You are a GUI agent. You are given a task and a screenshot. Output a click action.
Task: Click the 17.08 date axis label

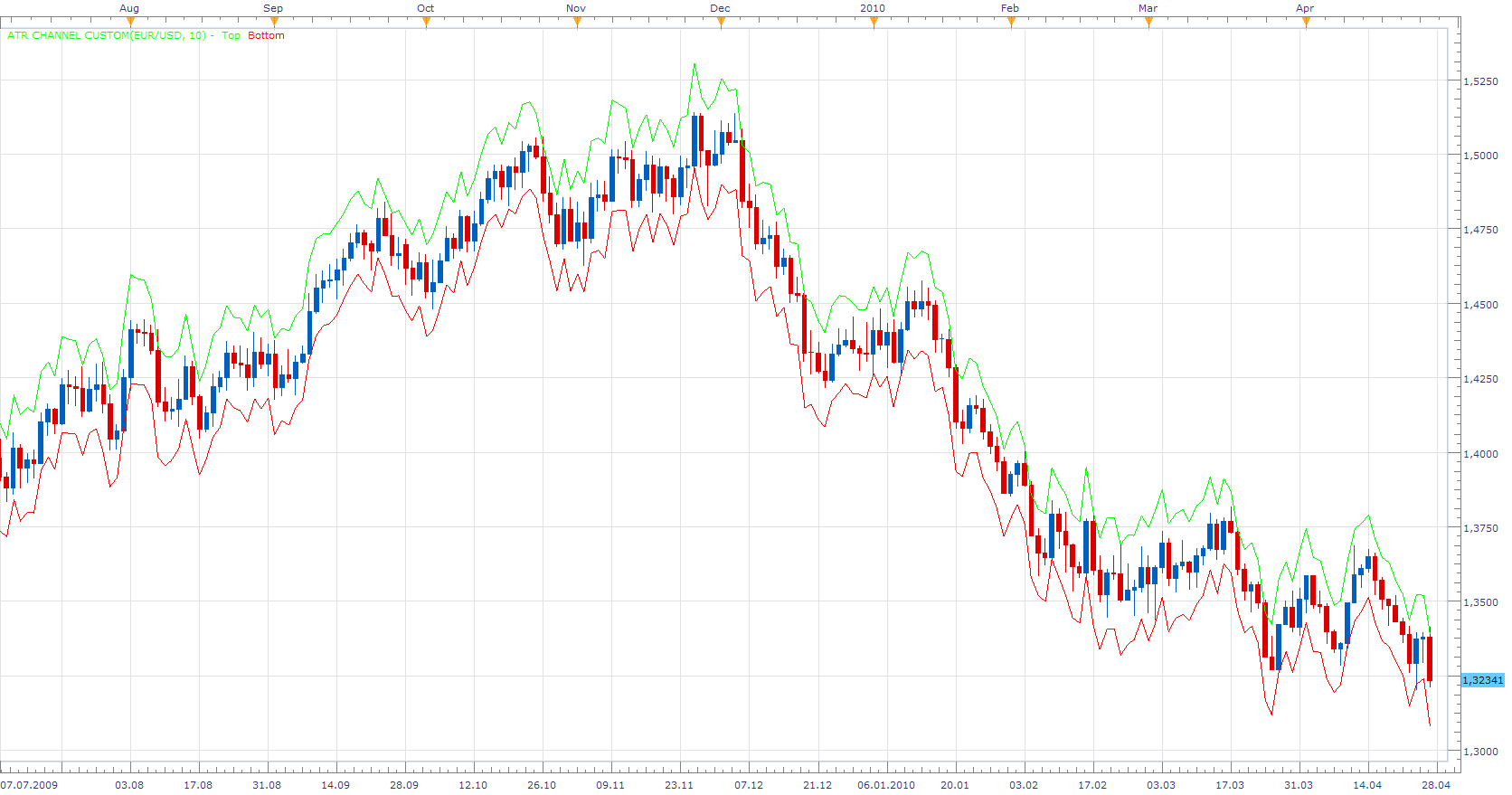point(198,785)
